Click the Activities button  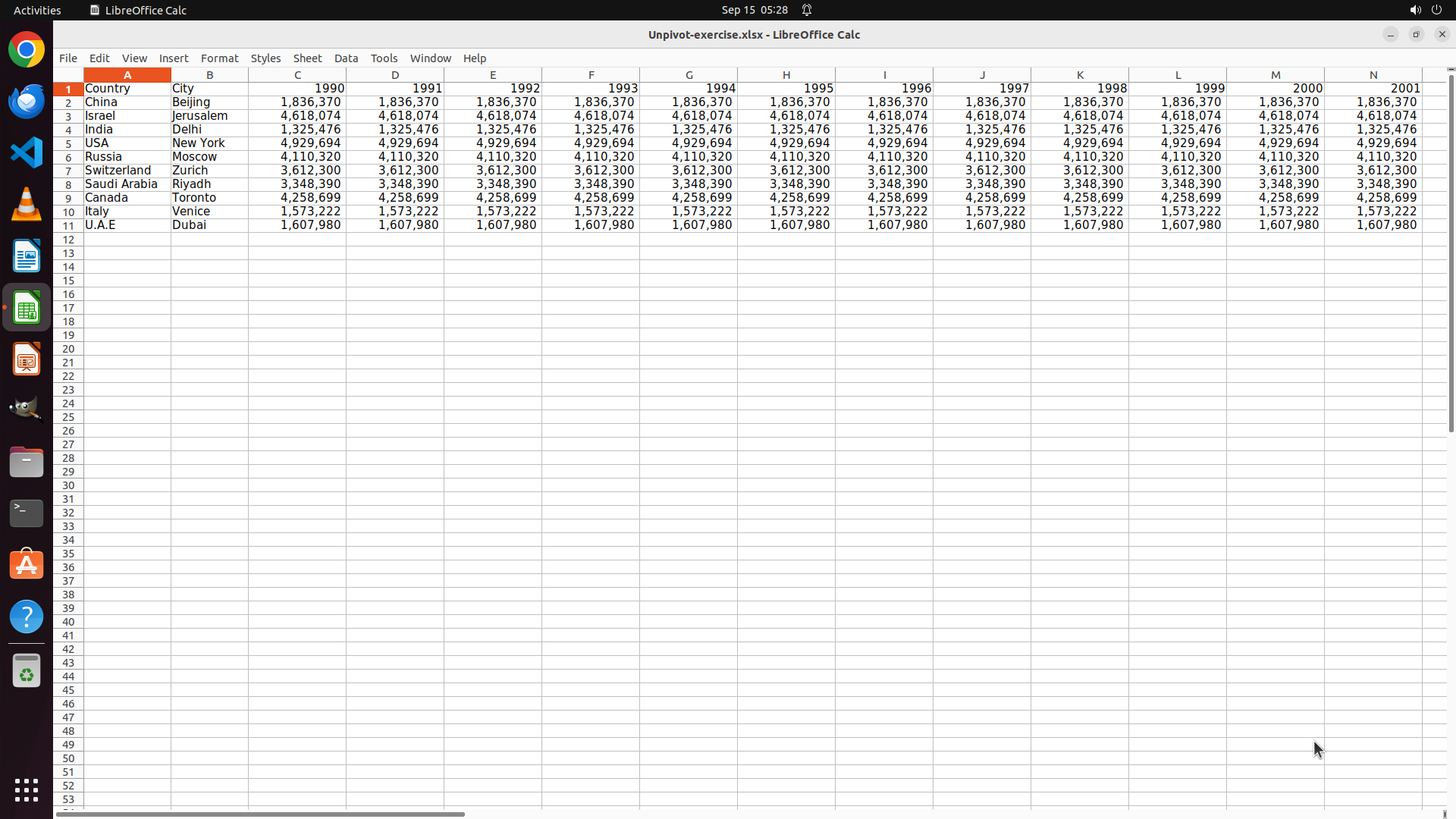(37, 10)
